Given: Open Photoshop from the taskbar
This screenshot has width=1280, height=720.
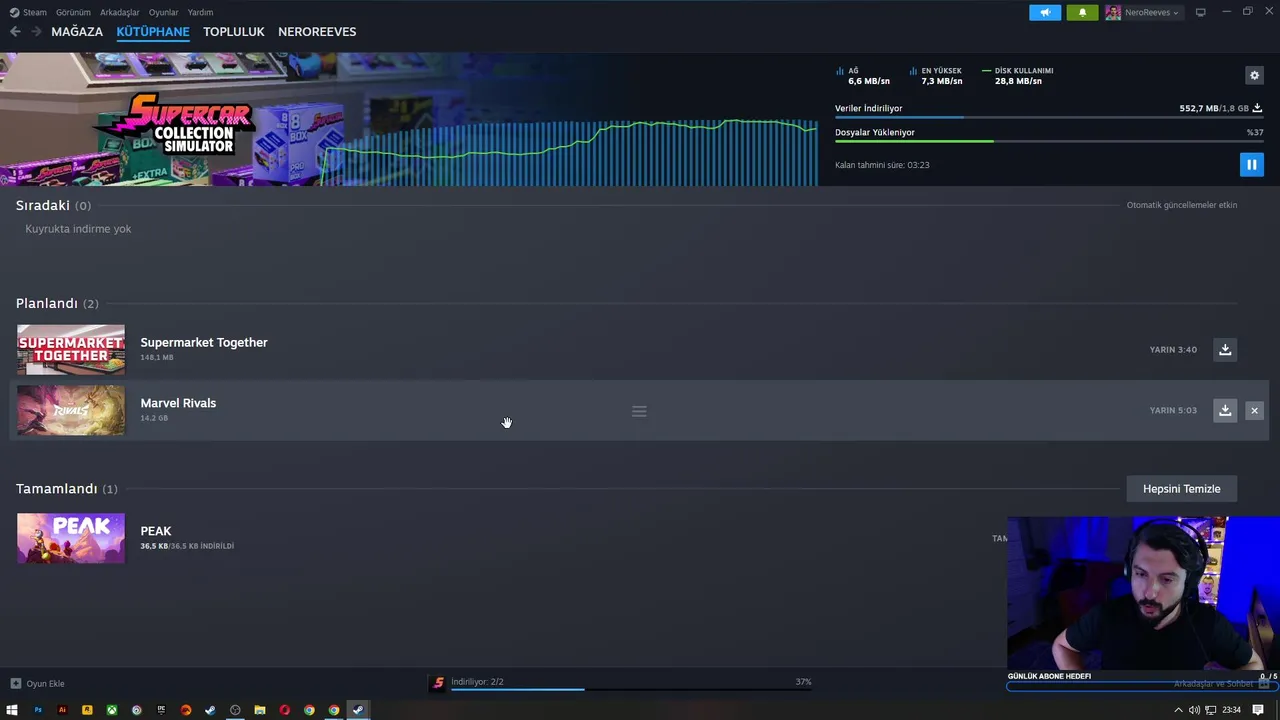Looking at the screenshot, I should pyautogui.click(x=38, y=710).
